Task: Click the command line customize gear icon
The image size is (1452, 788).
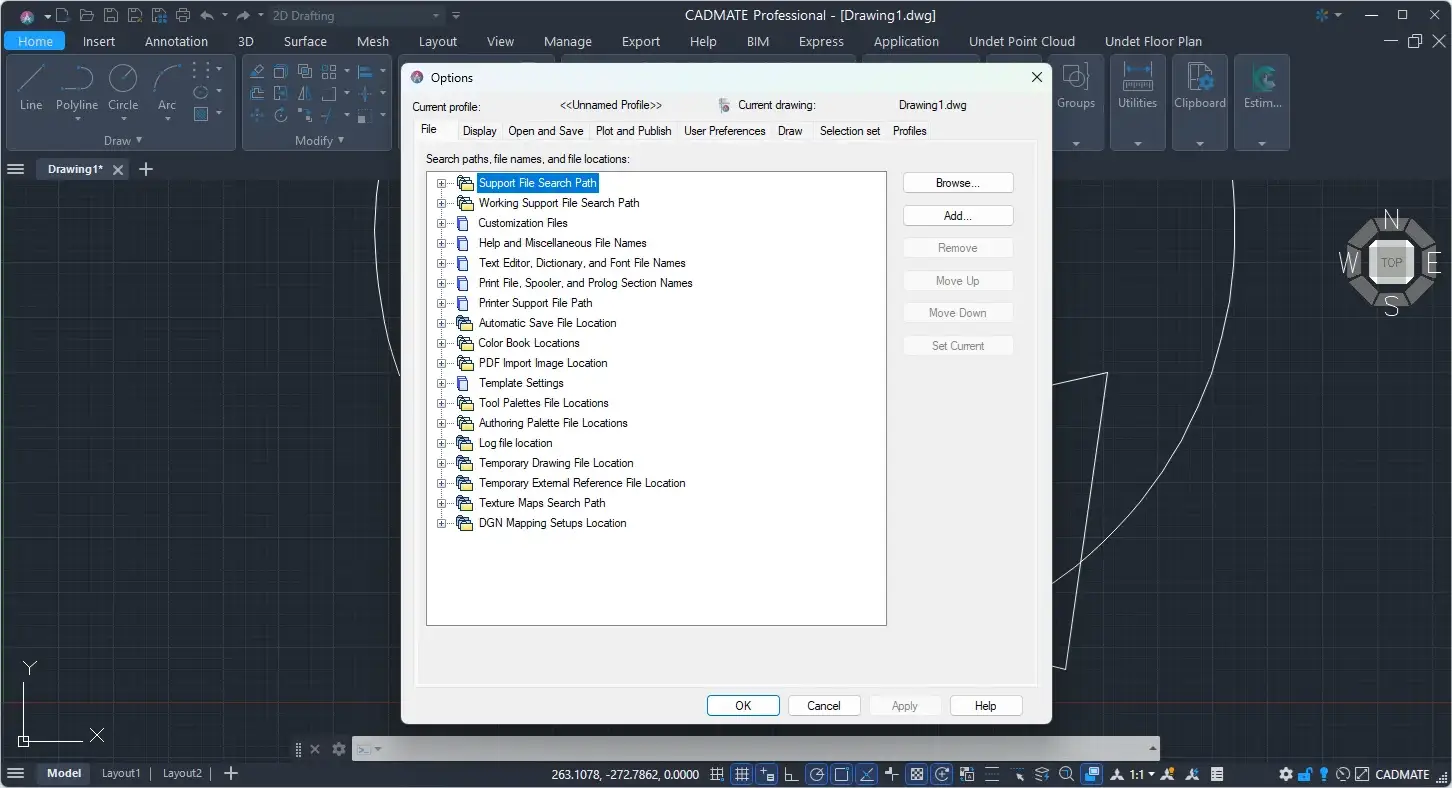Action: coord(339,748)
